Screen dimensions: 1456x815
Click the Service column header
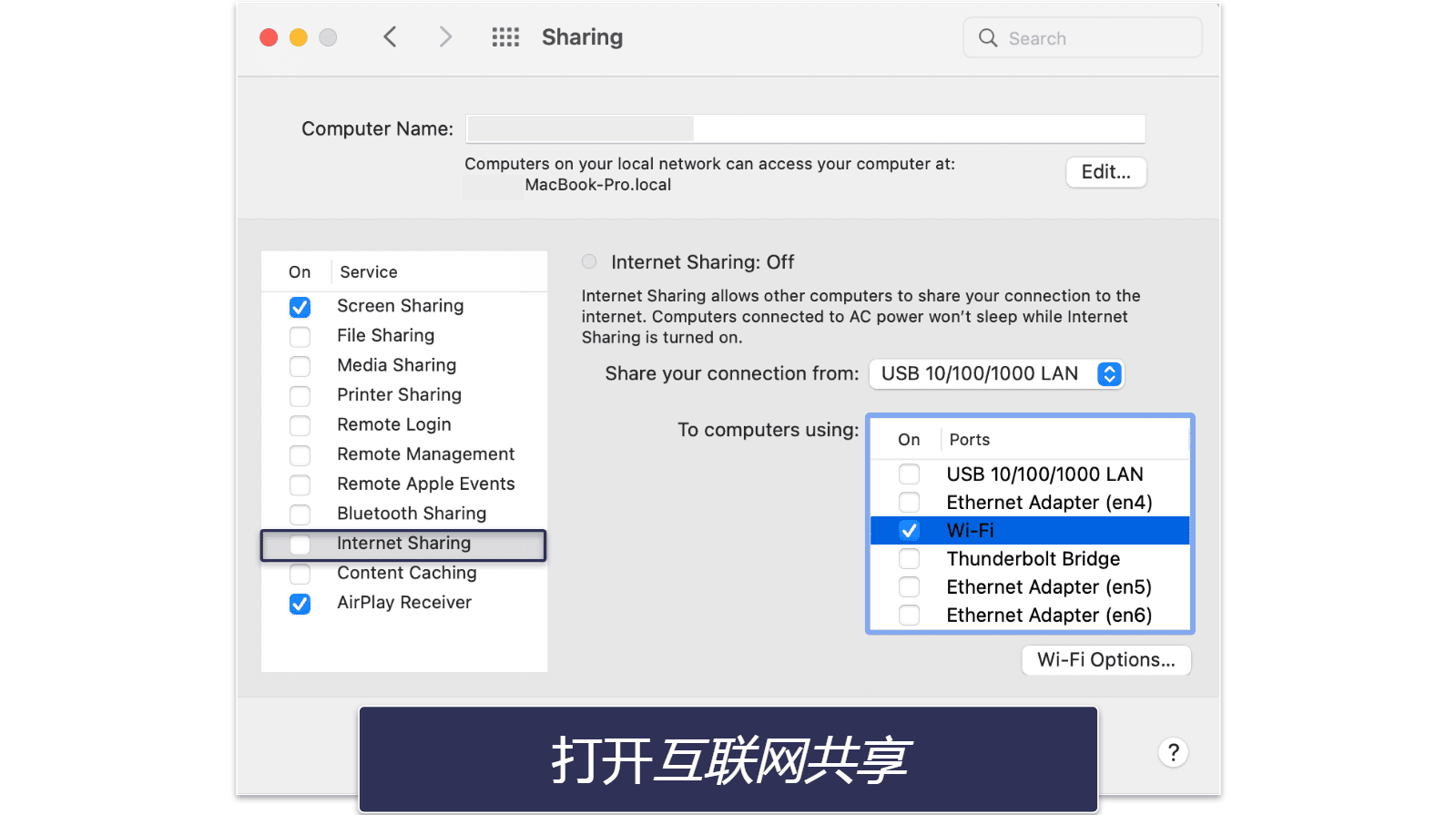[369, 272]
